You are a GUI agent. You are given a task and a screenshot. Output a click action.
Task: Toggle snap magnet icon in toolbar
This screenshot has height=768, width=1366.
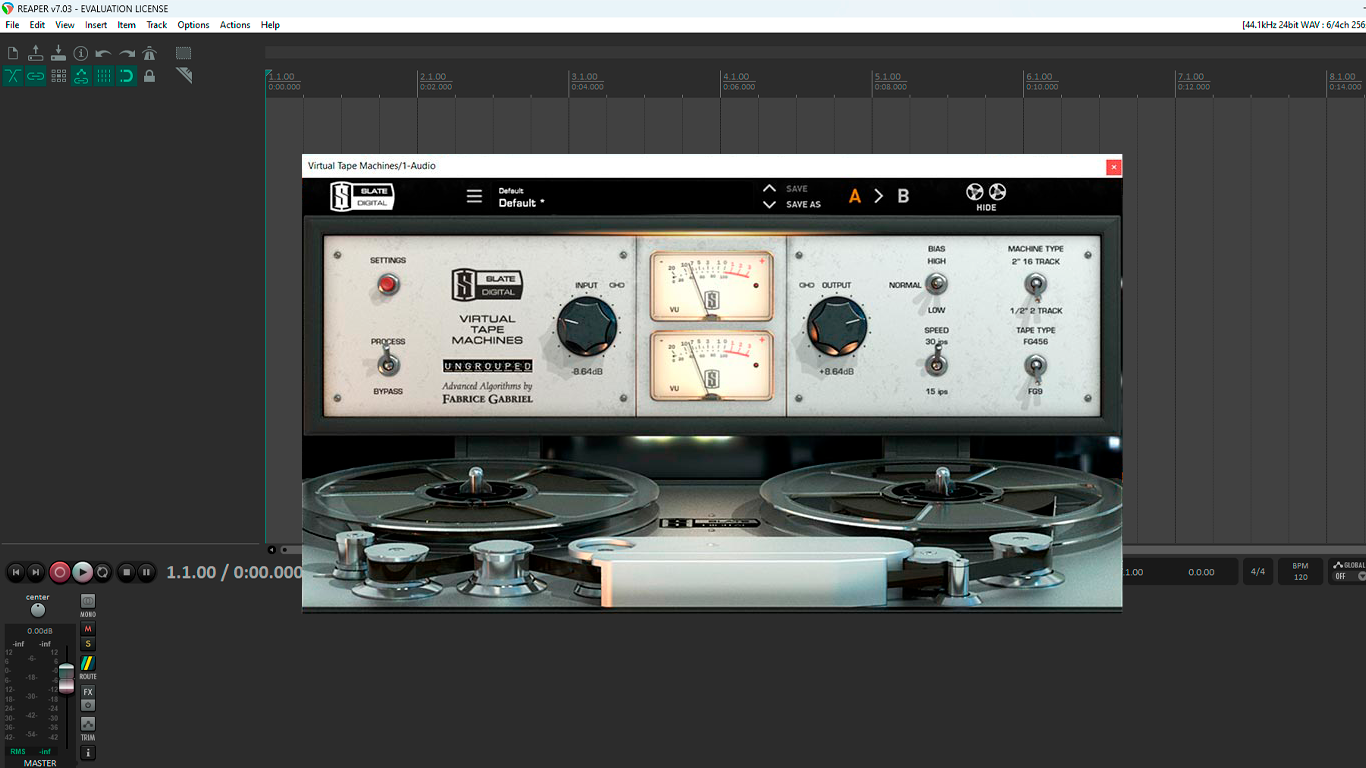pyautogui.click(x=126, y=76)
